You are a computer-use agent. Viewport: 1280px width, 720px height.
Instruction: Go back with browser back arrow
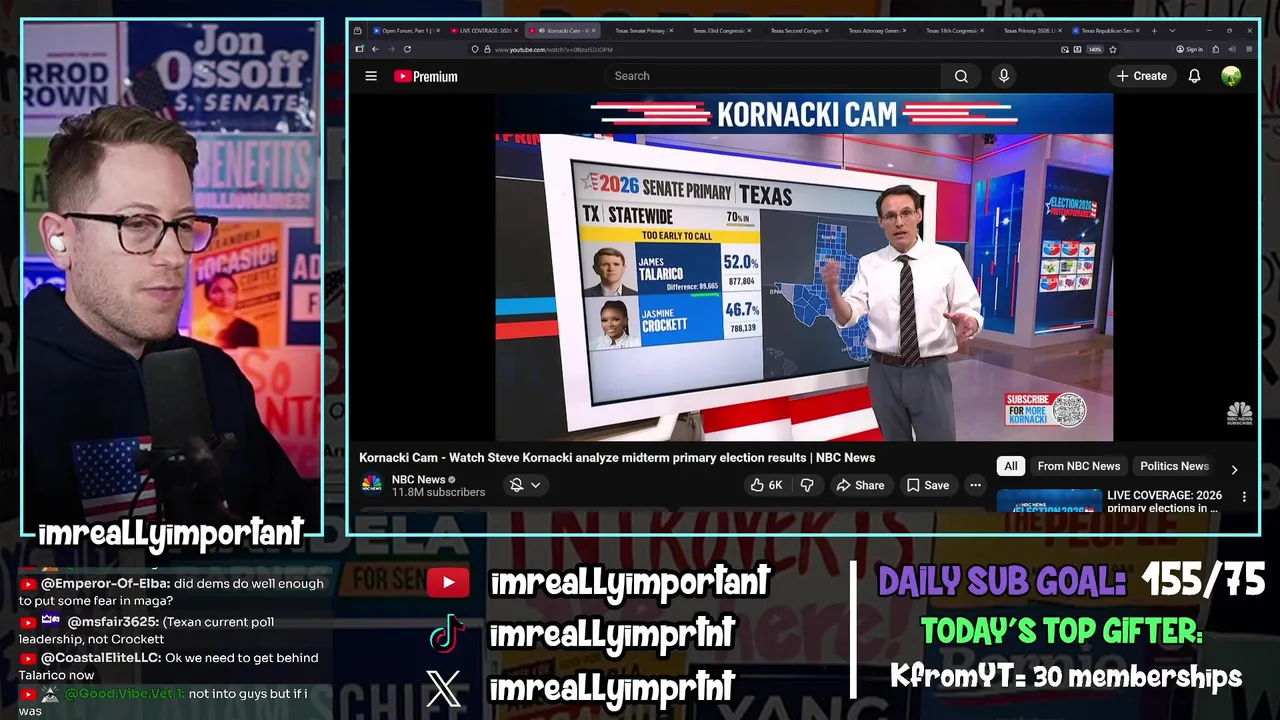point(375,49)
